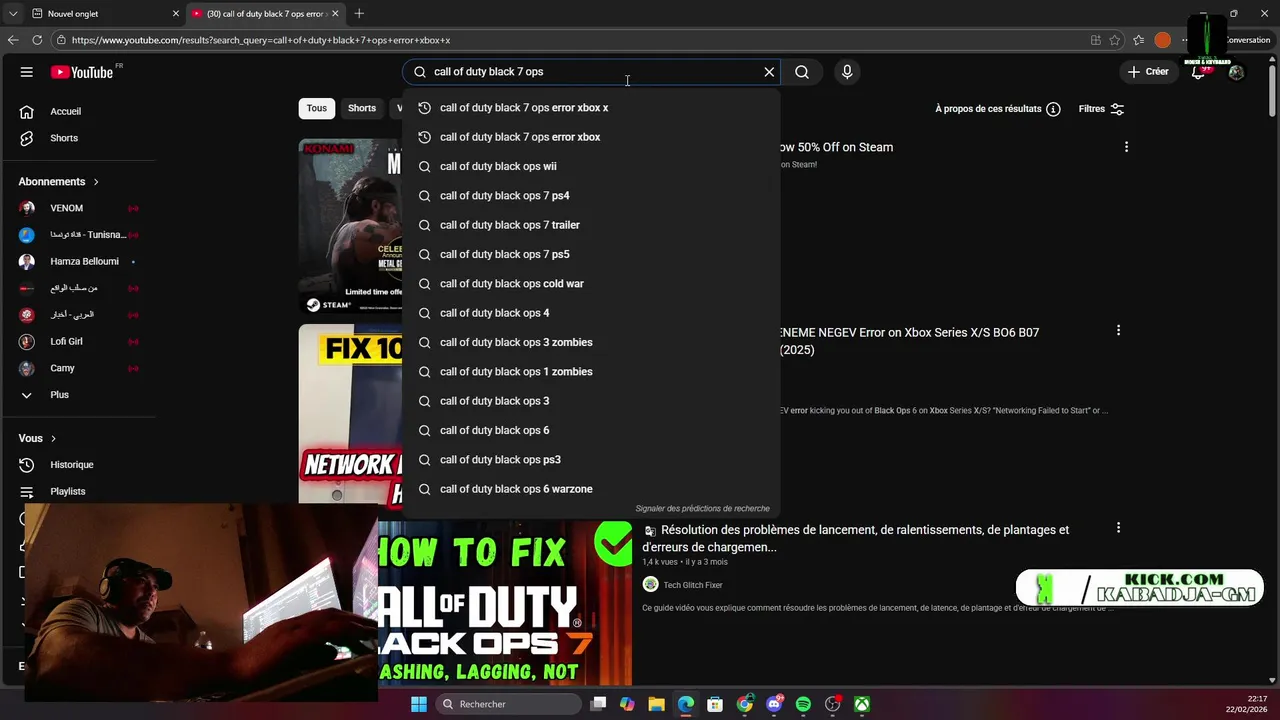
Task: Select the Tous filter chip
Action: coord(317,108)
